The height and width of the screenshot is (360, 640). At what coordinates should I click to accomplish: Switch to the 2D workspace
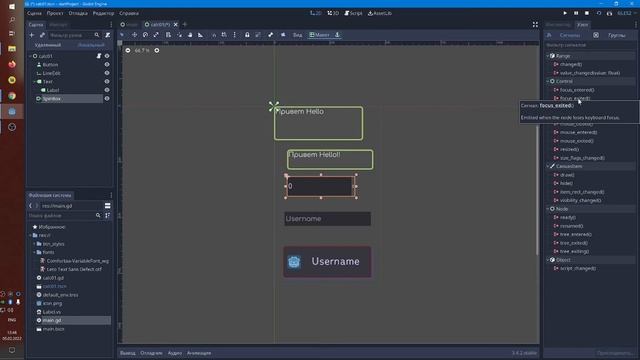click(316, 13)
